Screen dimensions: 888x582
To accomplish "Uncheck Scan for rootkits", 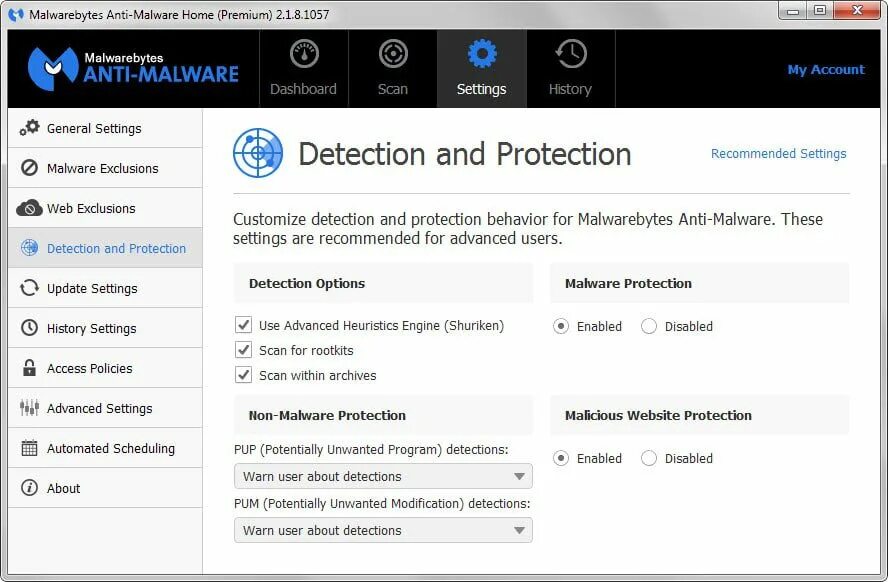I will (242, 350).
